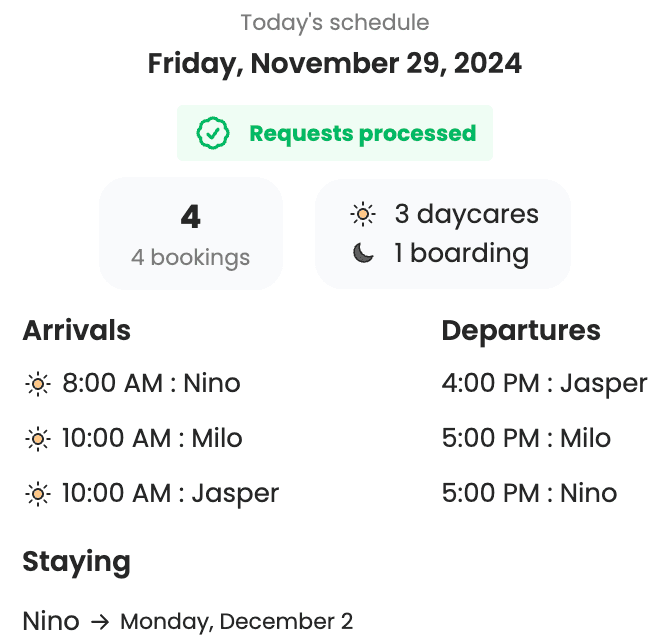The width and height of the screenshot is (664, 644).
Task: Click the sun icon next to Jasper's arrival
Action: point(37,494)
